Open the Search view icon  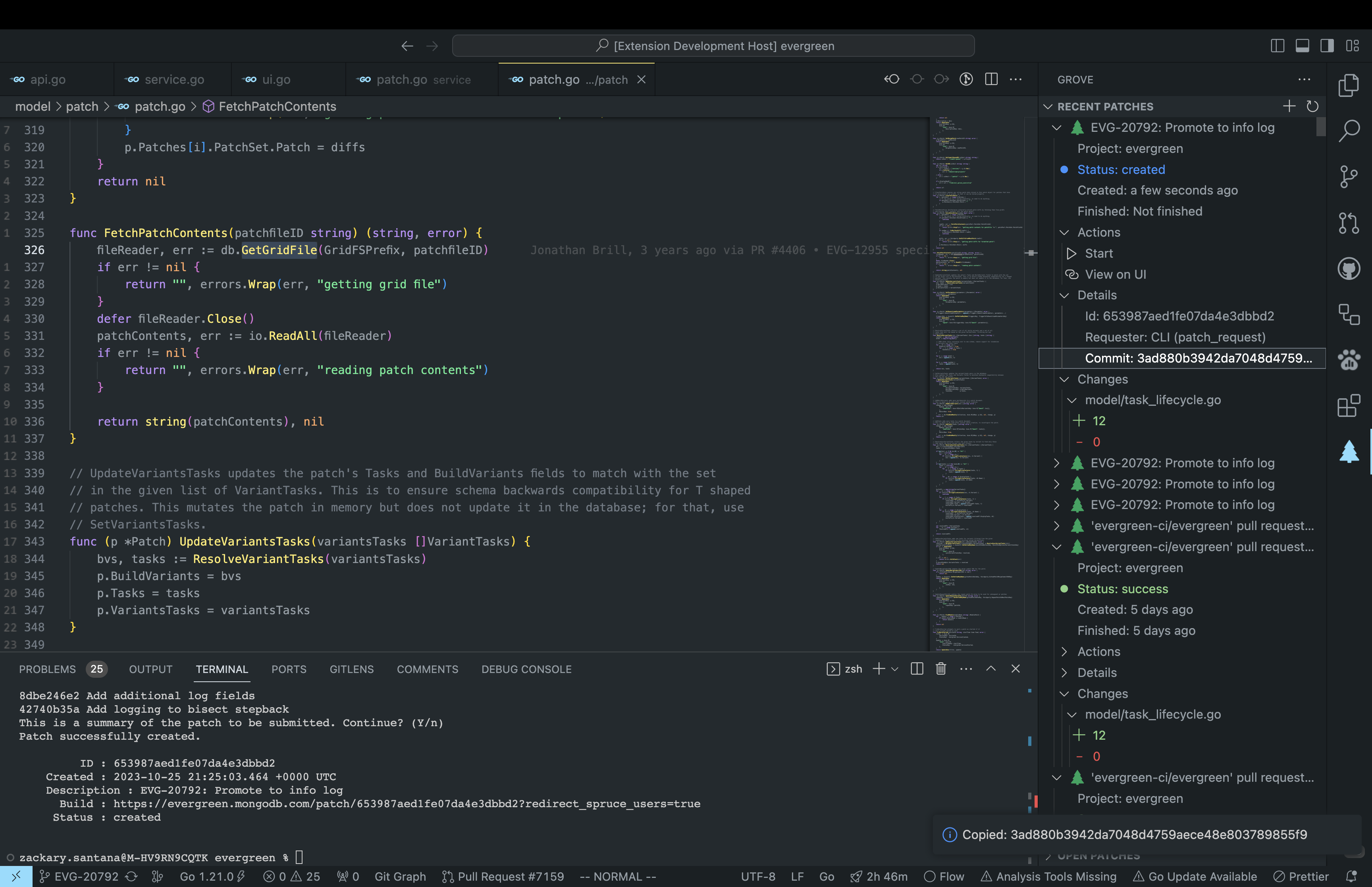point(1349,131)
